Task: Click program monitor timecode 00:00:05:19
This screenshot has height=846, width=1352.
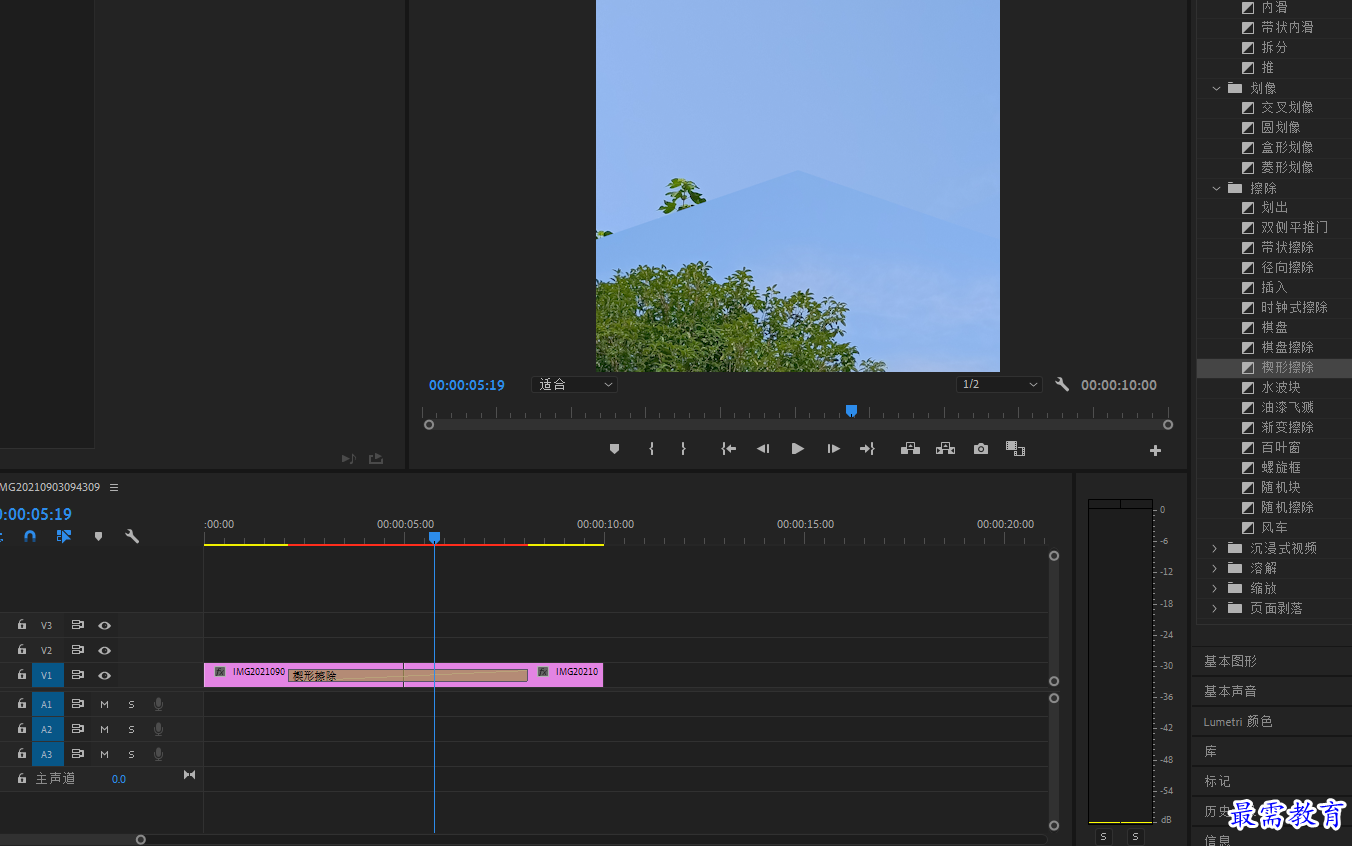Action: 467,385
